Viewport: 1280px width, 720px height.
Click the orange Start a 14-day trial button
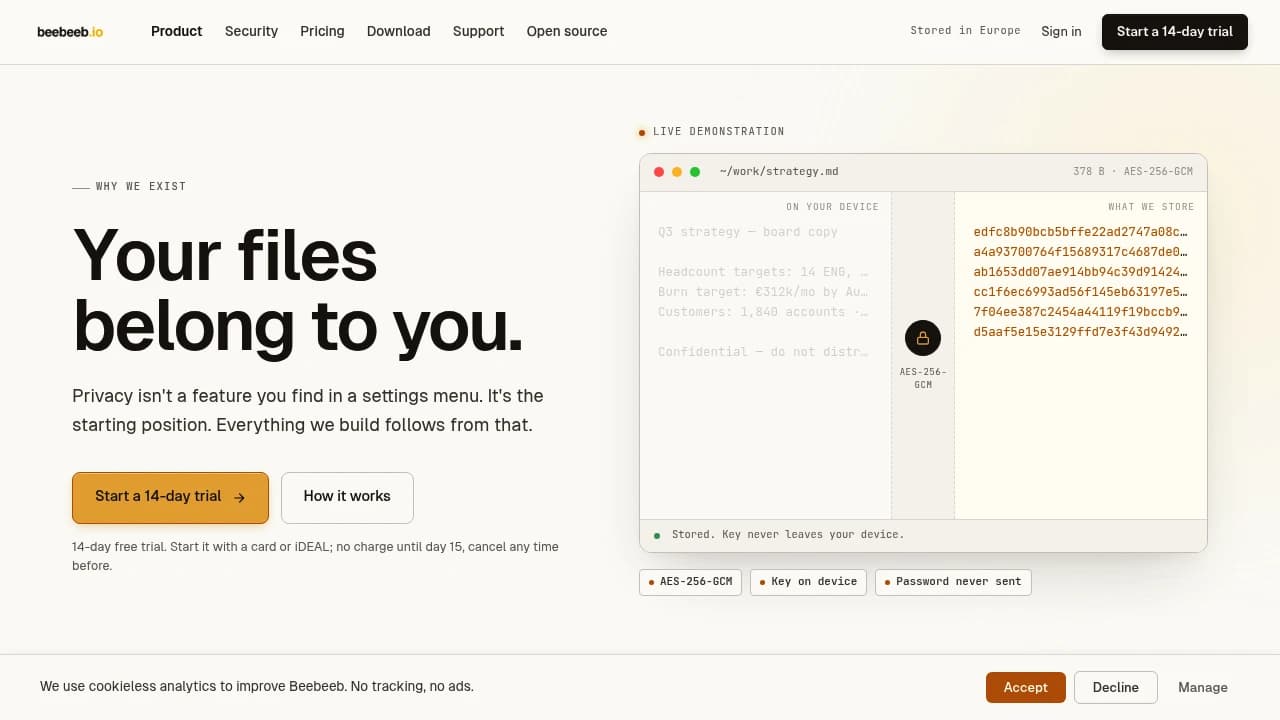point(170,497)
